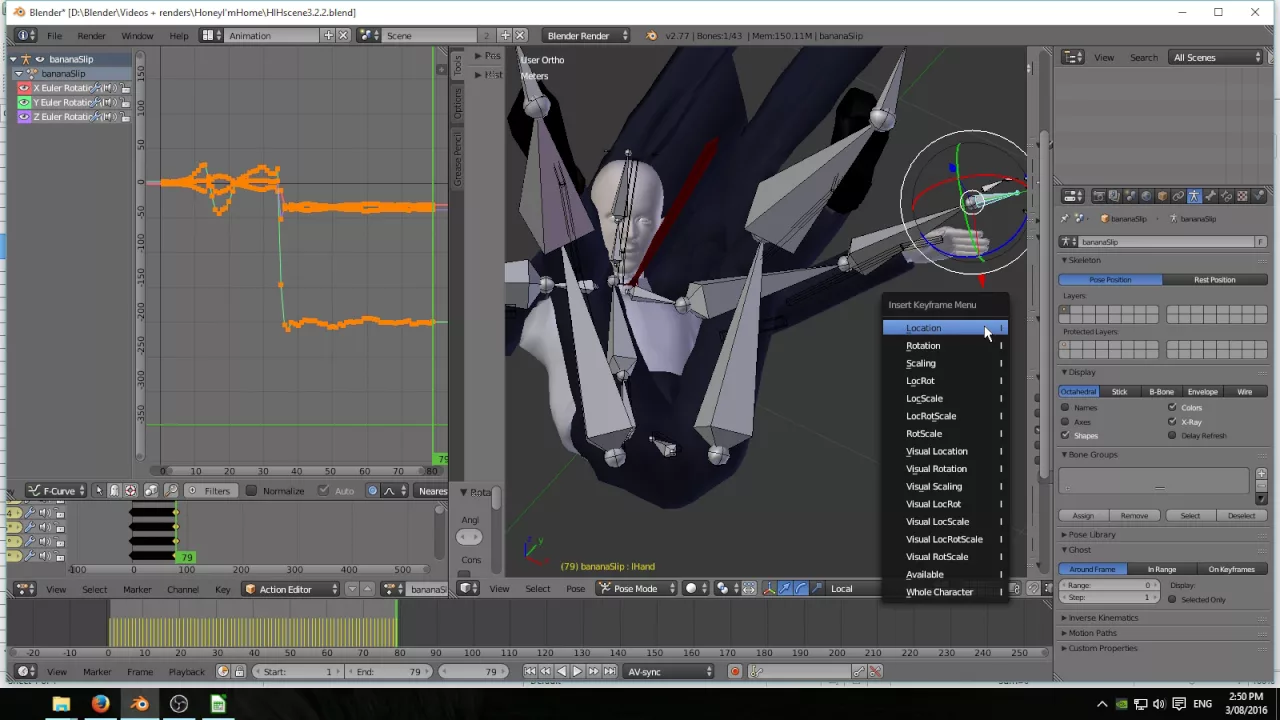Enable the Names display checkbox
This screenshot has height=720, width=1280.
(1065, 408)
